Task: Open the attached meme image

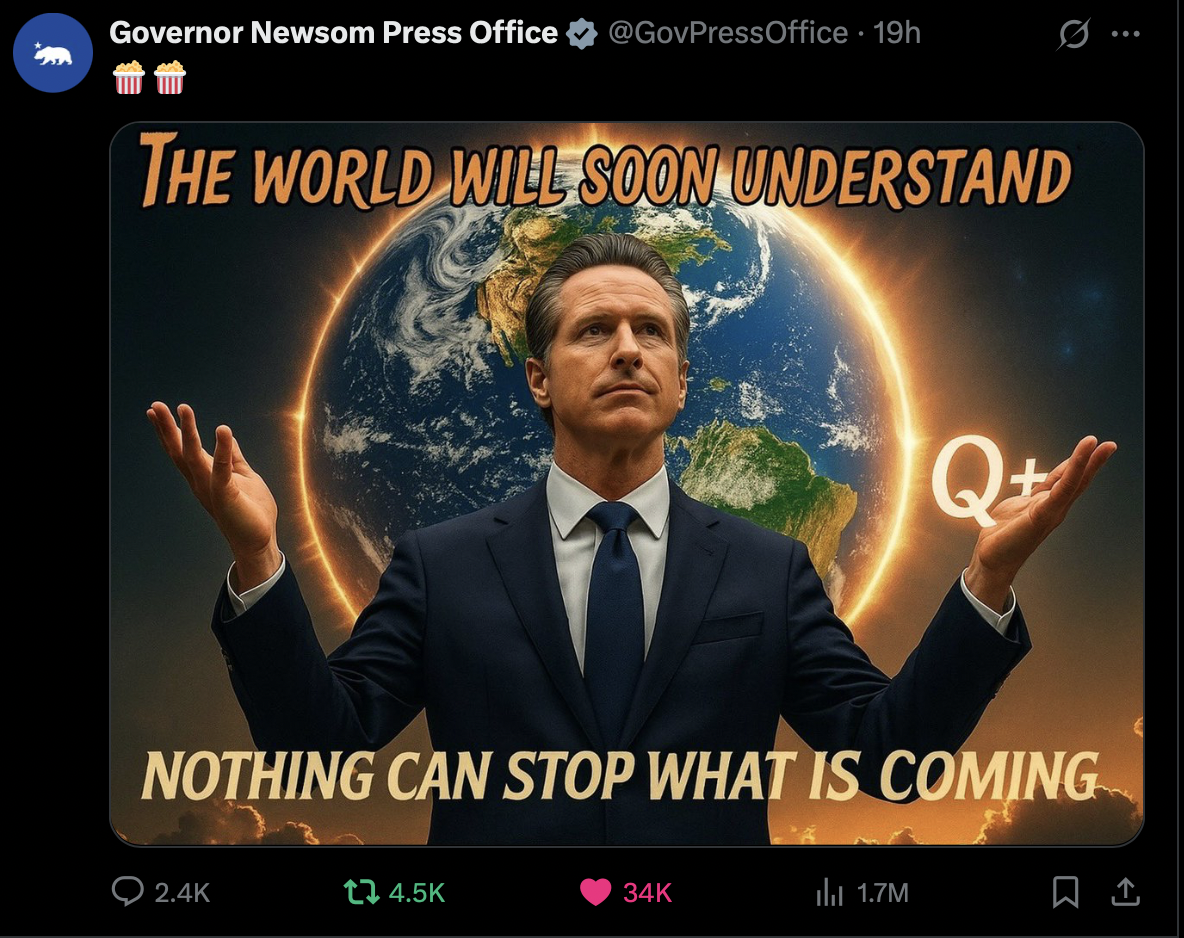Action: coord(627,483)
